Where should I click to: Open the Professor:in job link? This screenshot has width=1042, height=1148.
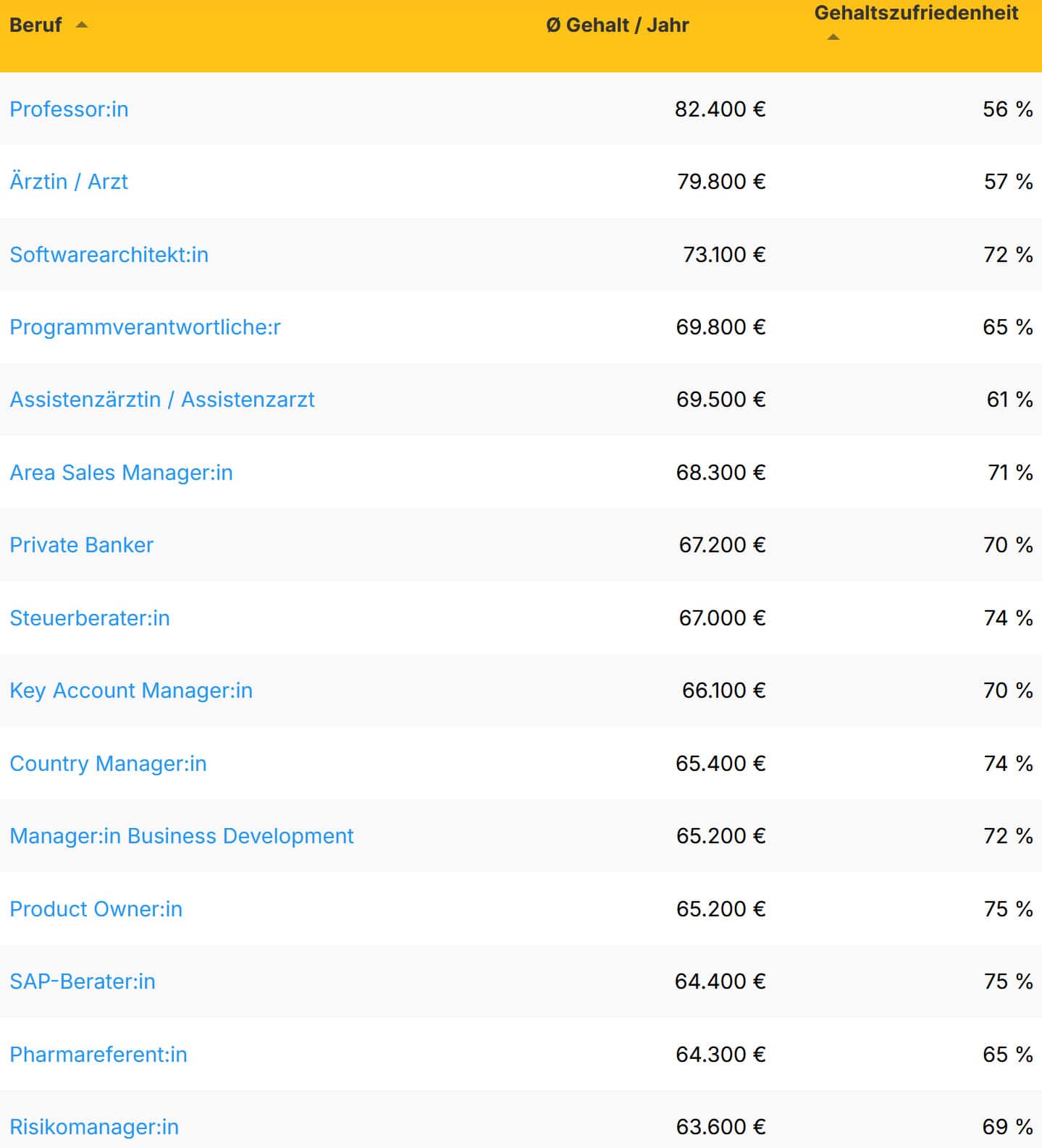pos(69,109)
